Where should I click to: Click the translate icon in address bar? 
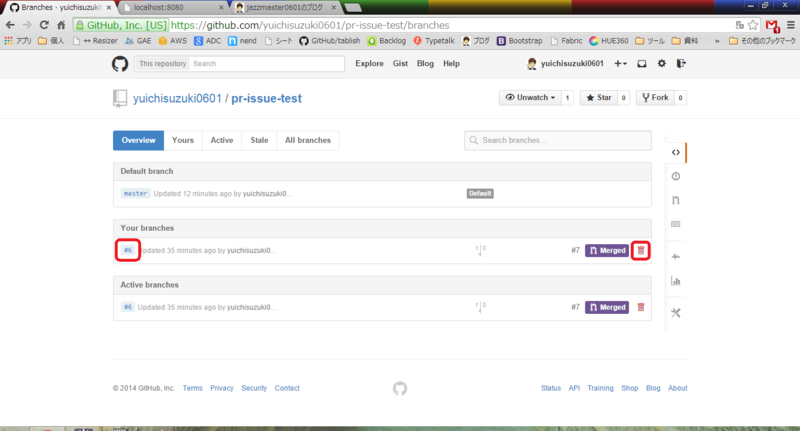(739, 25)
